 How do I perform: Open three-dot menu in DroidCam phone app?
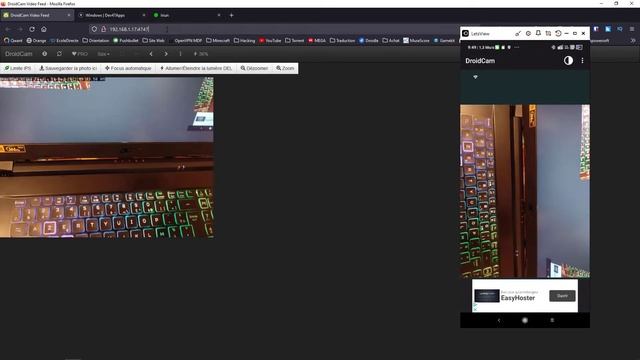click(x=582, y=60)
